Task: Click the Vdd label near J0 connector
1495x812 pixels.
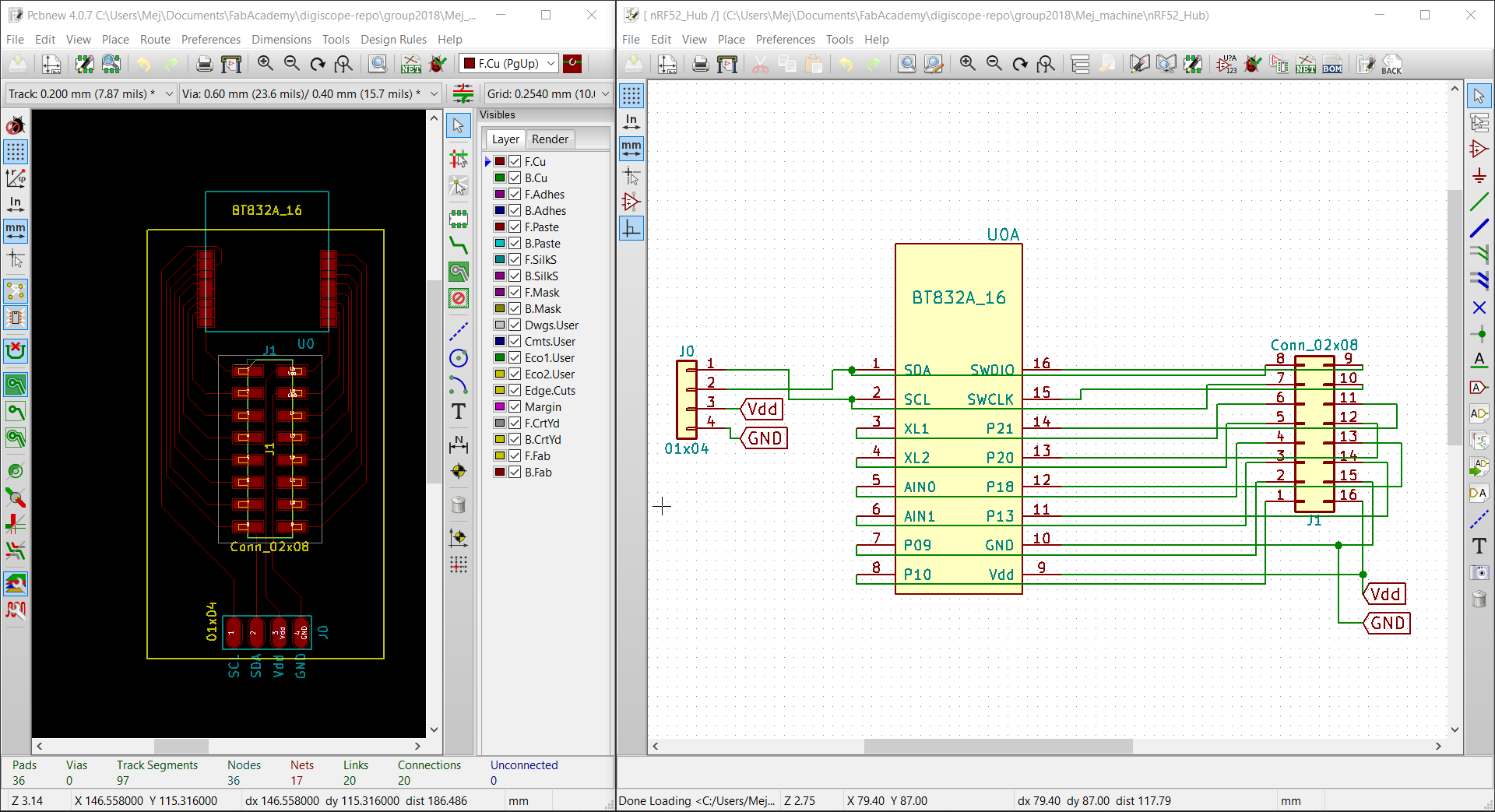Action: click(x=762, y=409)
